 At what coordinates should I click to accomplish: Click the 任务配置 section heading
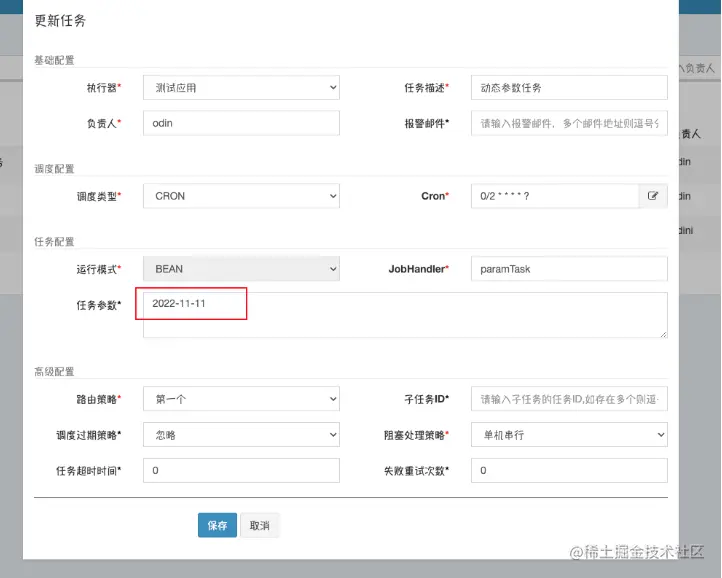pos(54,242)
